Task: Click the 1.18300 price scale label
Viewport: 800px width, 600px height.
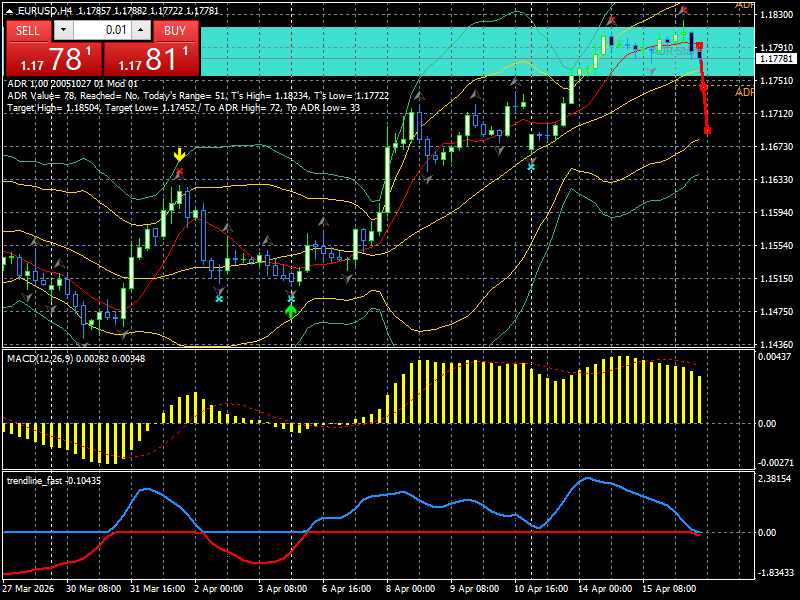Action: click(776, 15)
